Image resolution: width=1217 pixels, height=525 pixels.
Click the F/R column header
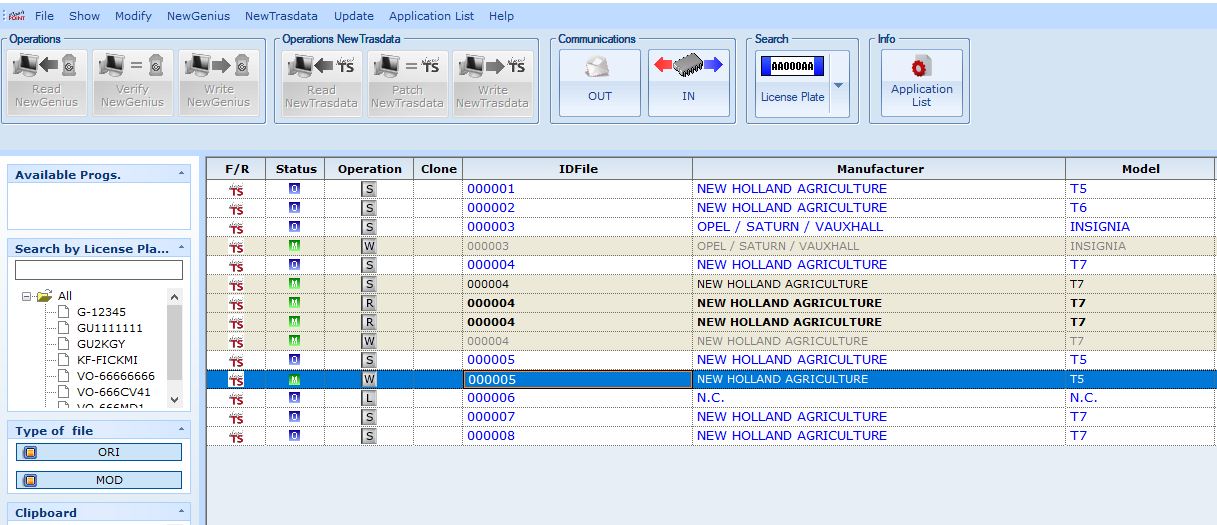coord(237,169)
